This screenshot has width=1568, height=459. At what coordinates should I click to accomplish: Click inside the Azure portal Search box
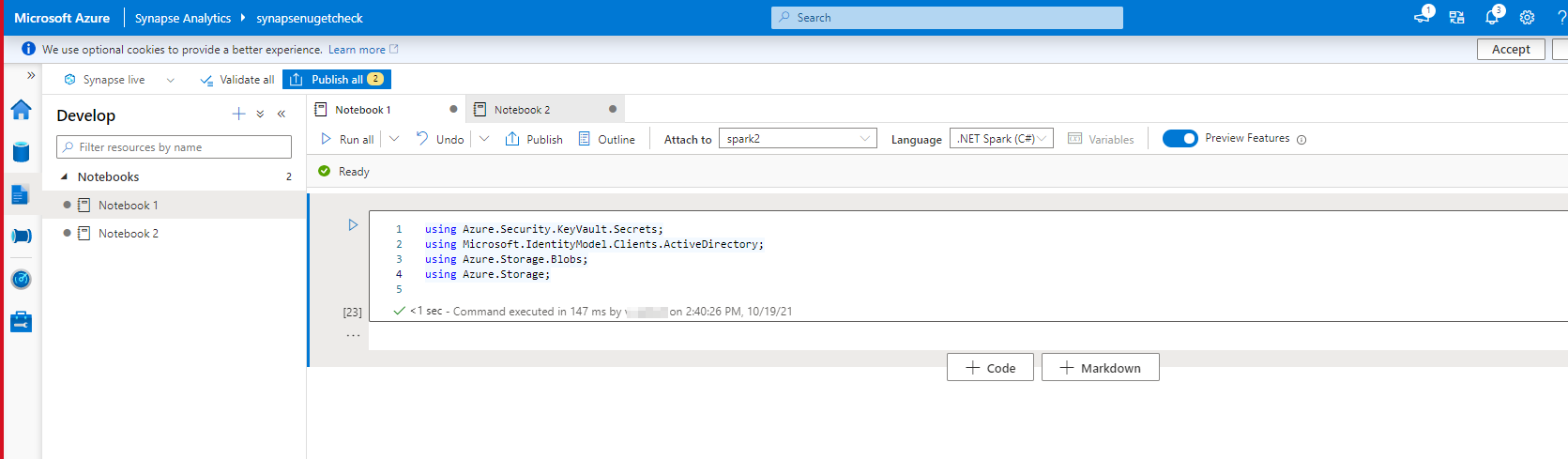pos(947,18)
